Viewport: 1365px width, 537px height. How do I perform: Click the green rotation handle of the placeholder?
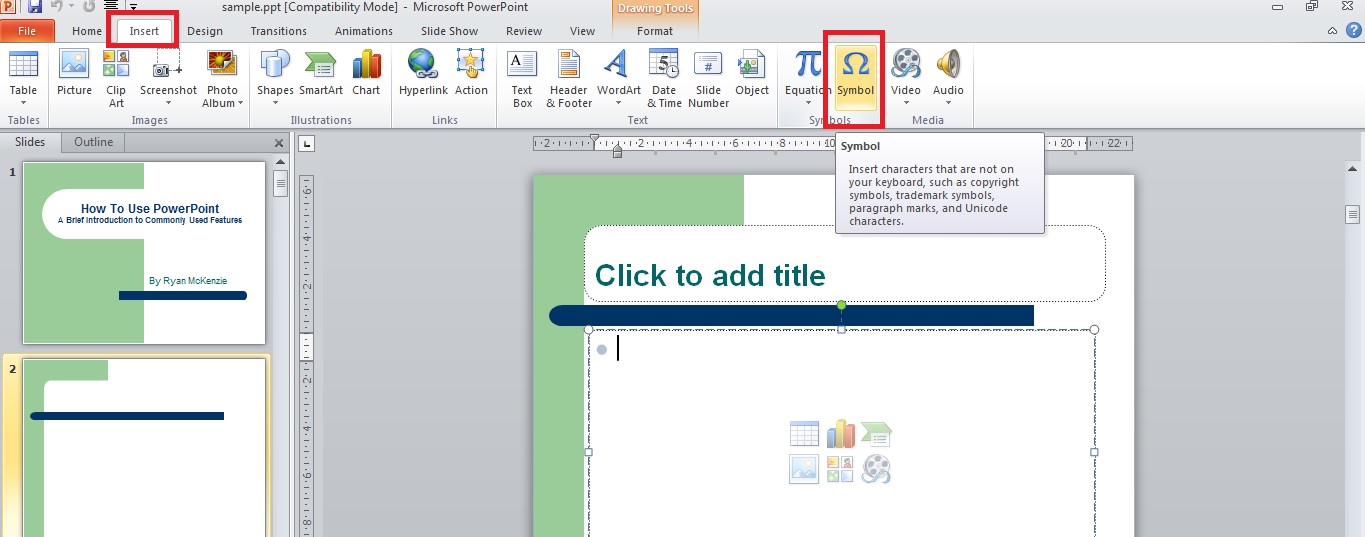tap(841, 305)
